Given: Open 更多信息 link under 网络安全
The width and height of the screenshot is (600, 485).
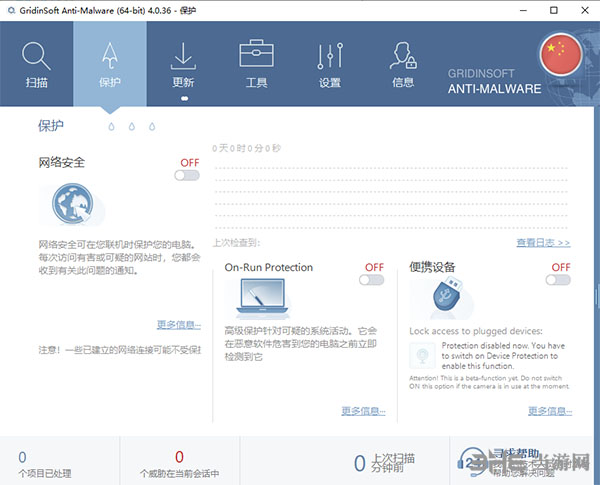Looking at the screenshot, I should (179, 325).
